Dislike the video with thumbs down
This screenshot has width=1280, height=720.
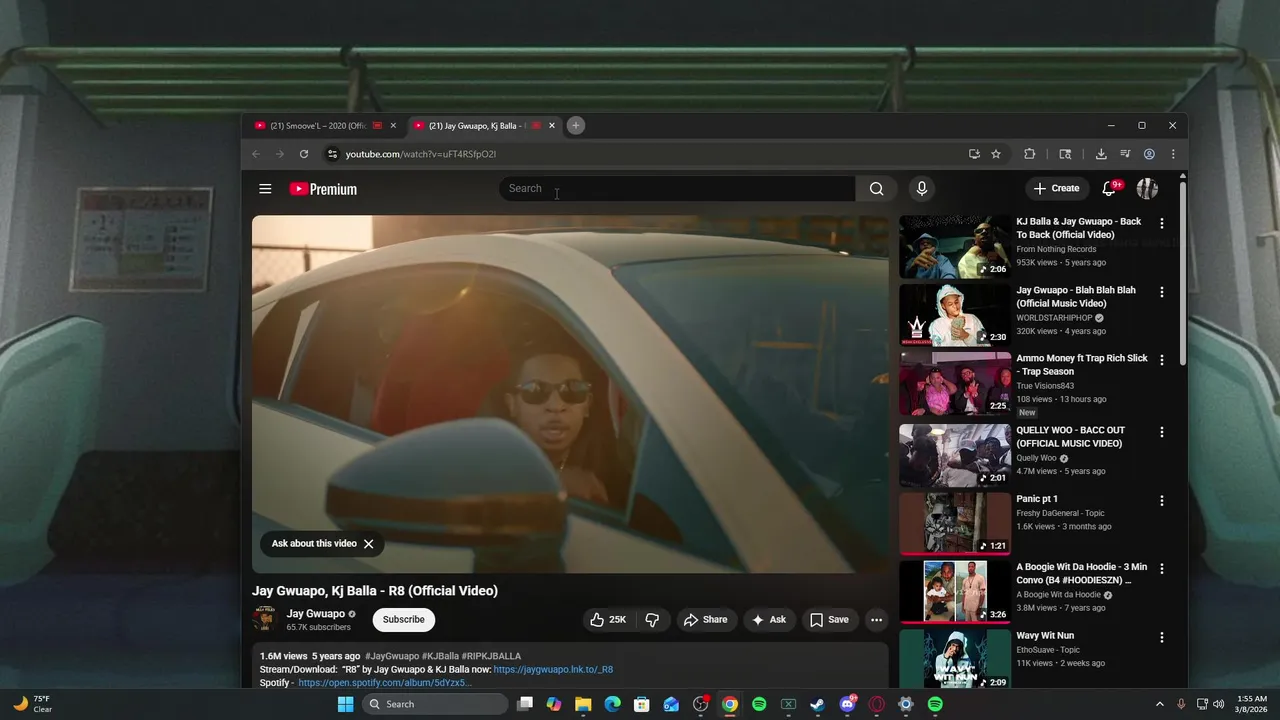pos(652,620)
